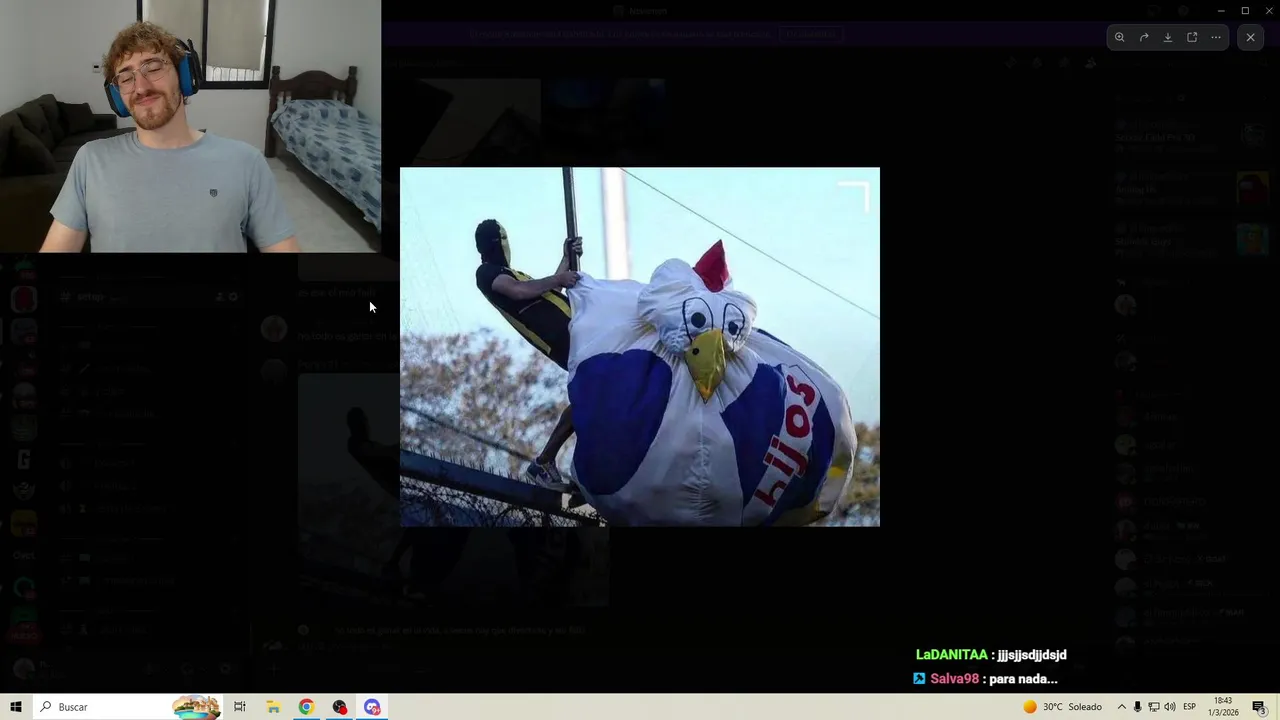This screenshot has width=1280, height=720.
Task: Click the search highlight image in taskbar search
Action: [x=196, y=707]
